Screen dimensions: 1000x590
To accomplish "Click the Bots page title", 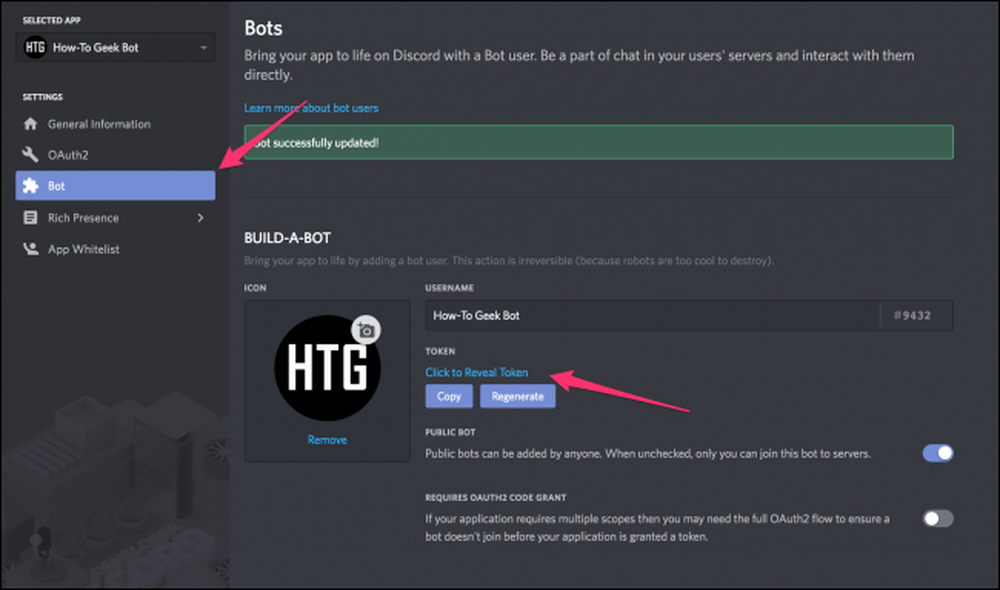I will (263, 28).
